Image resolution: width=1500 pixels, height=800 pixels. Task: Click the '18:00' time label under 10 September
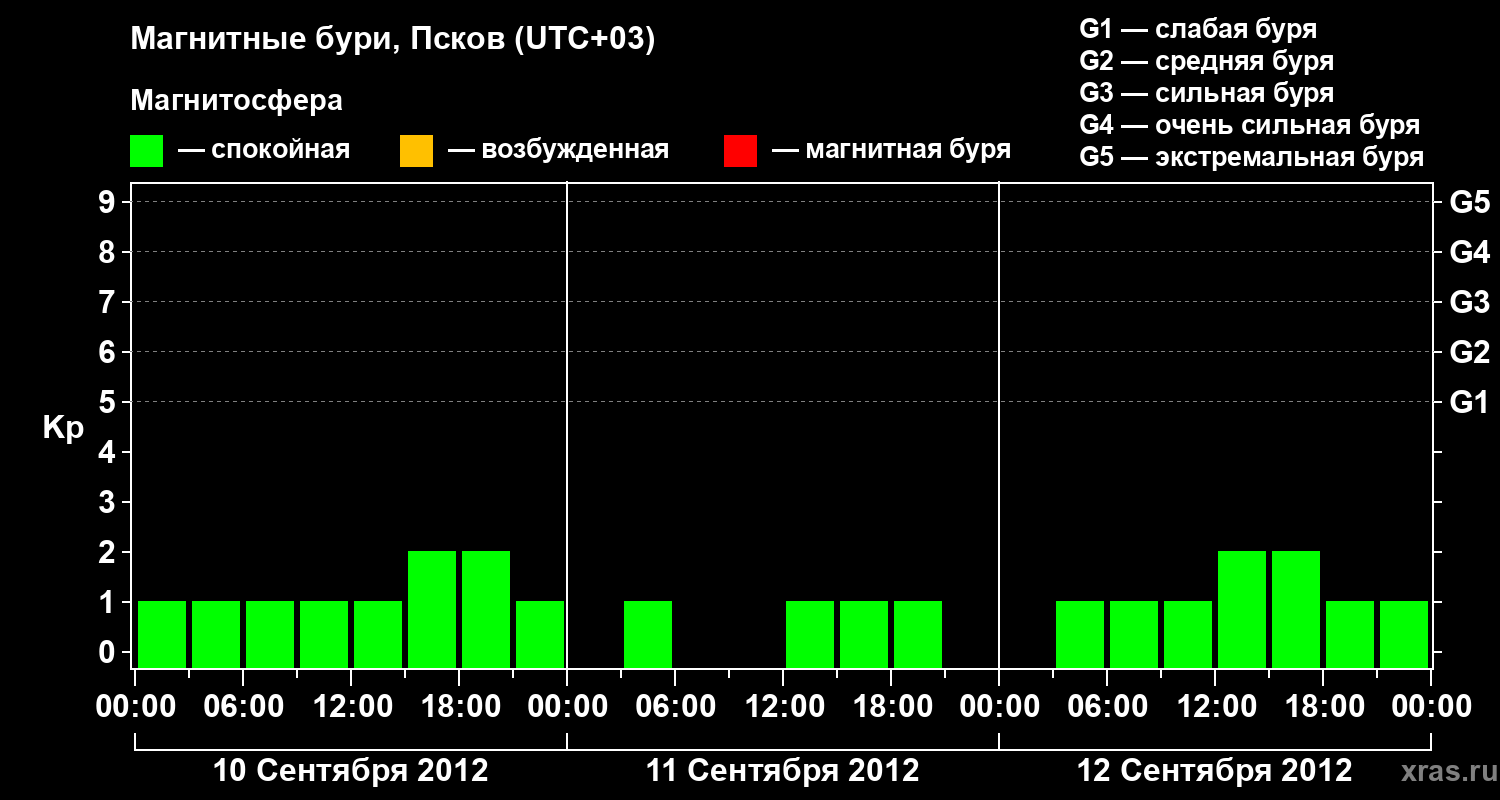coord(459,706)
